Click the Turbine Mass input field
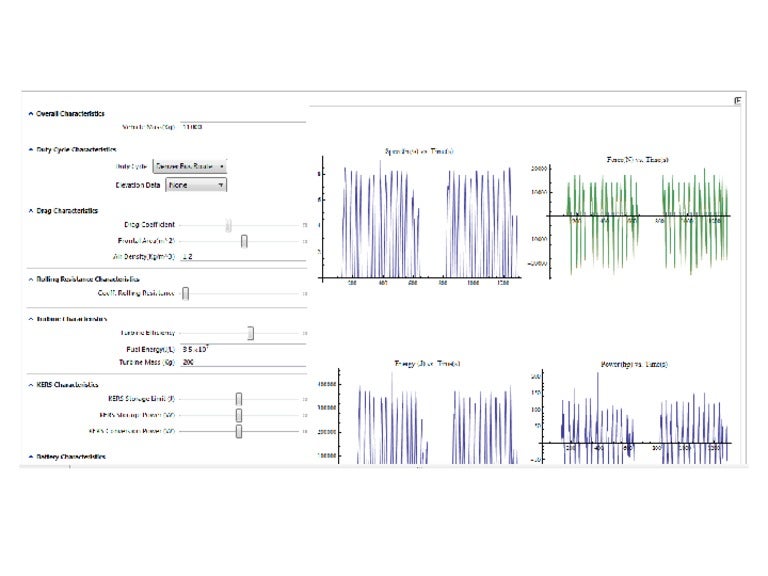The width and height of the screenshot is (768, 576). point(240,363)
